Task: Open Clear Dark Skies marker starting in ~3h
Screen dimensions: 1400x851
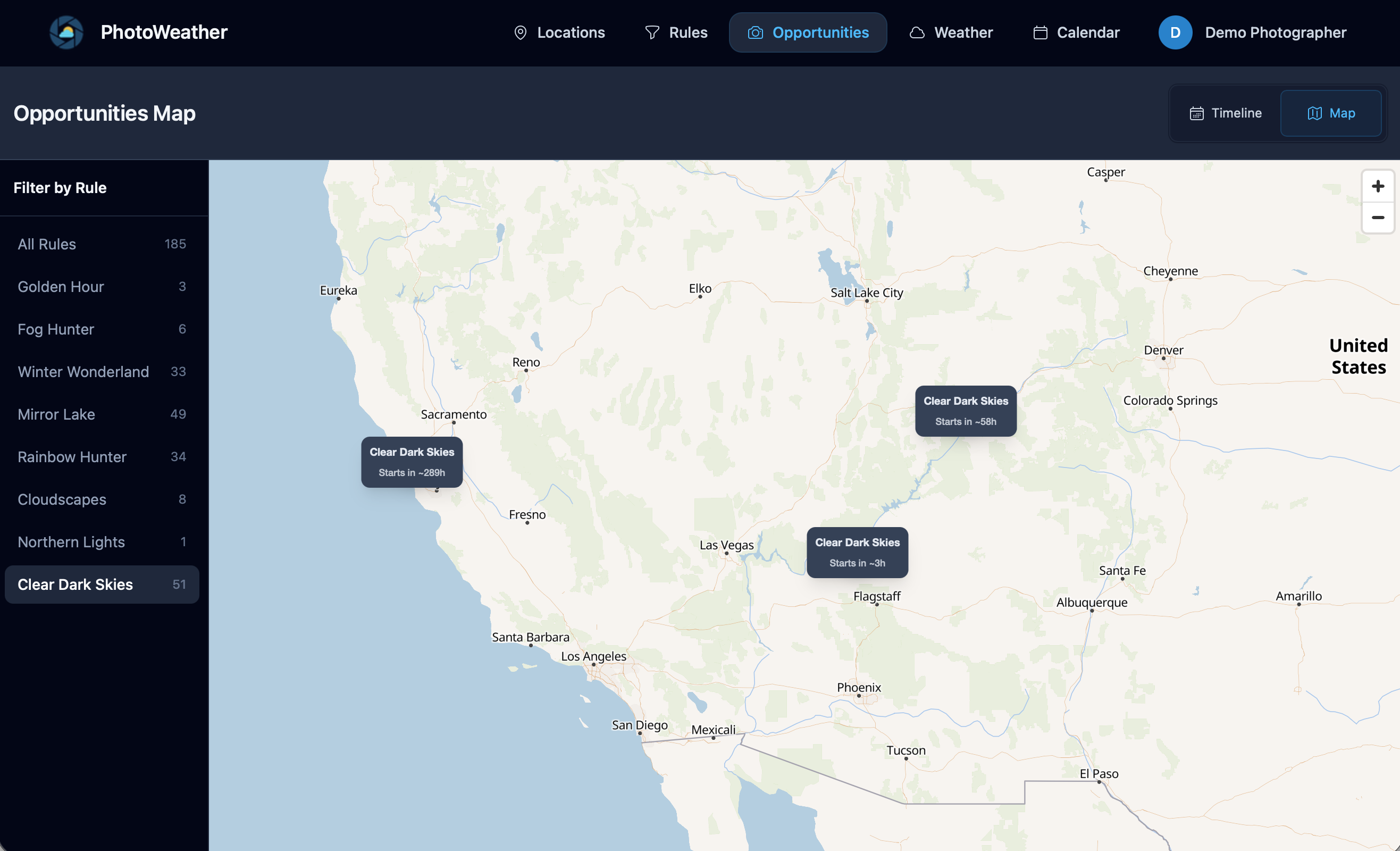Action: pos(857,552)
